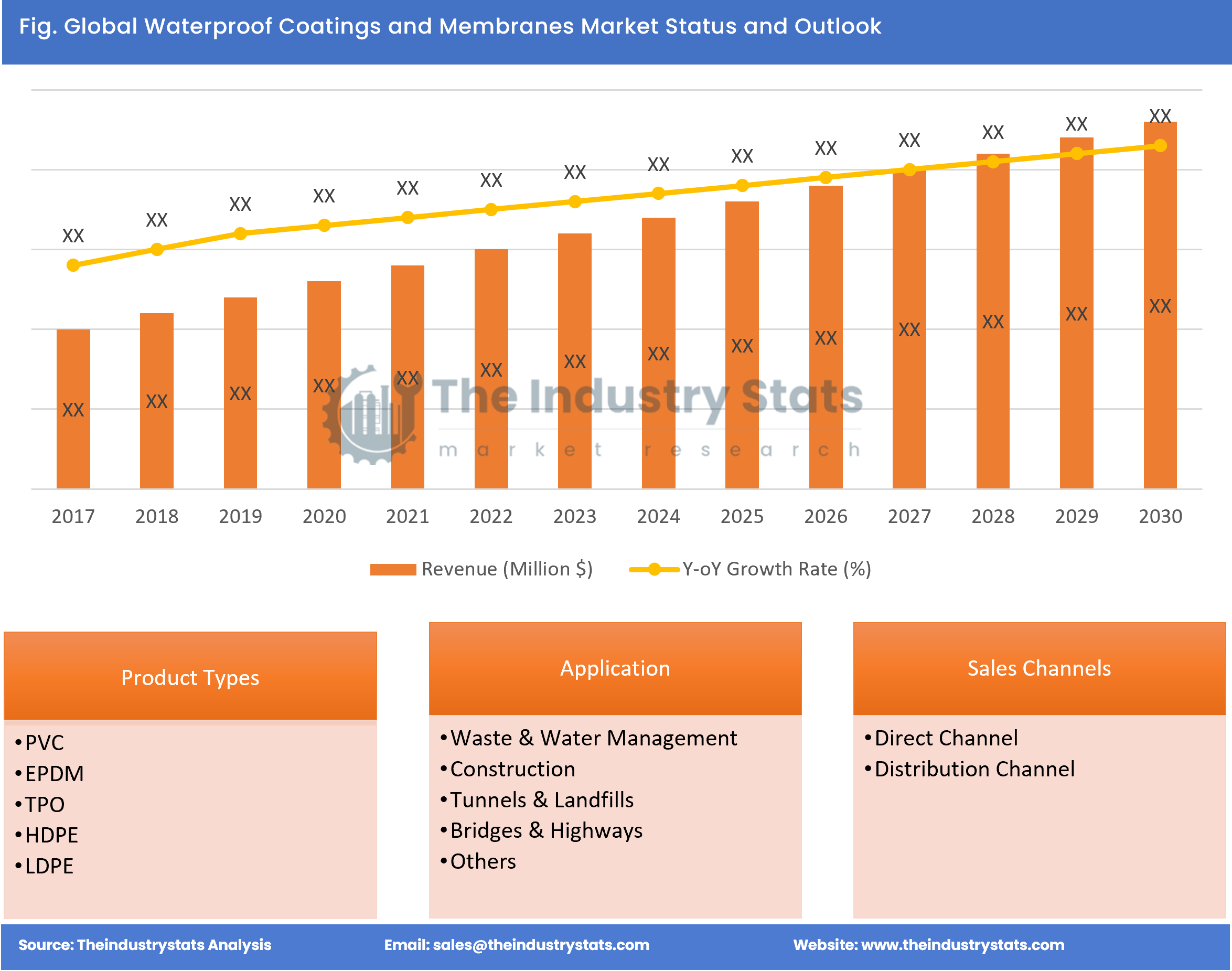Screen dimensions: 1232x971
Task: Click the orange Revenue legend swatch
Action: coord(393,570)
